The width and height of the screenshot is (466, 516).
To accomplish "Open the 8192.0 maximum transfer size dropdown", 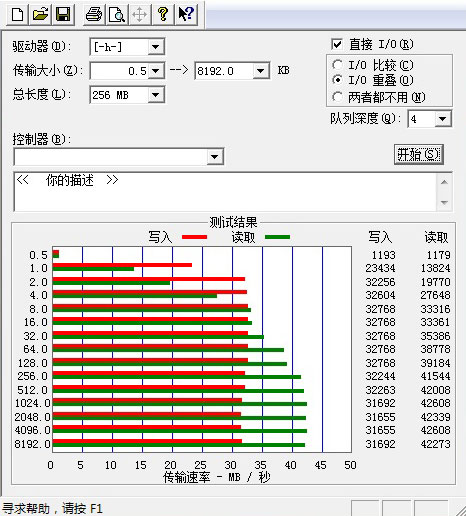I will (x=261, y=71).
